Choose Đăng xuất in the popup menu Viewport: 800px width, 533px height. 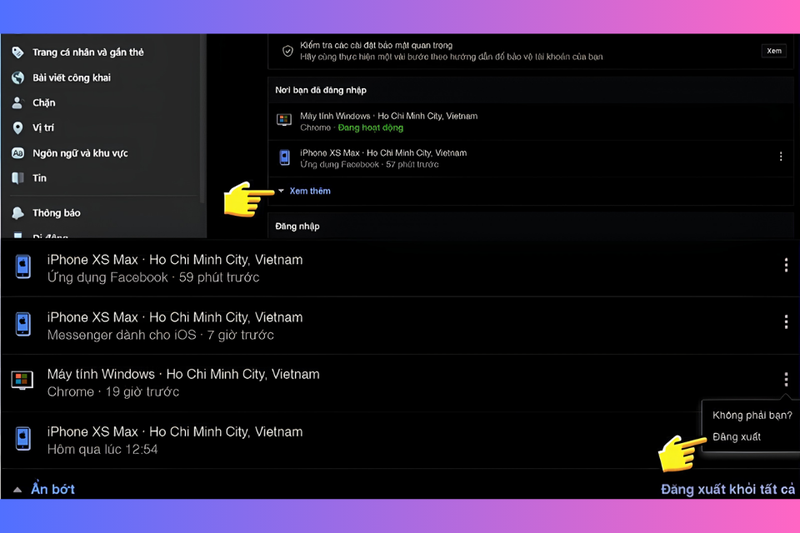pyautogui.click(x=736, y=437)
